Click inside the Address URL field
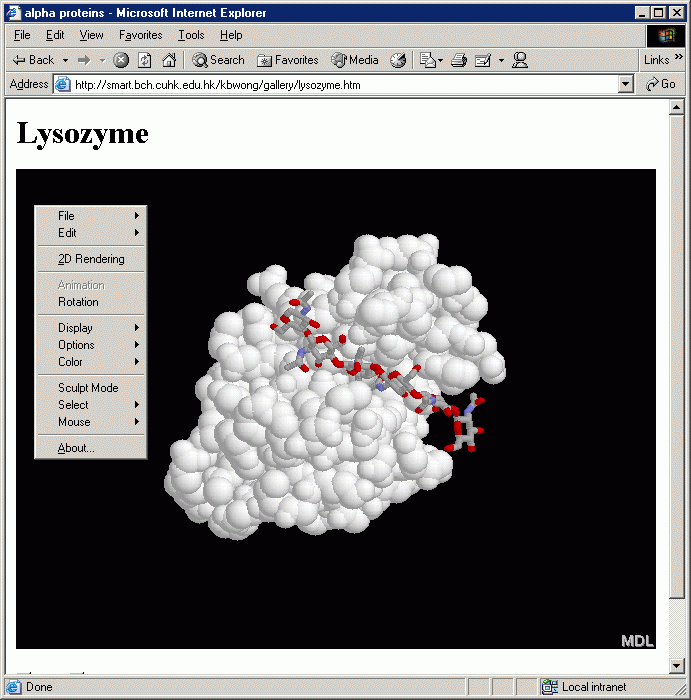This screenshot has width=691, height=700. click(340, 85)
